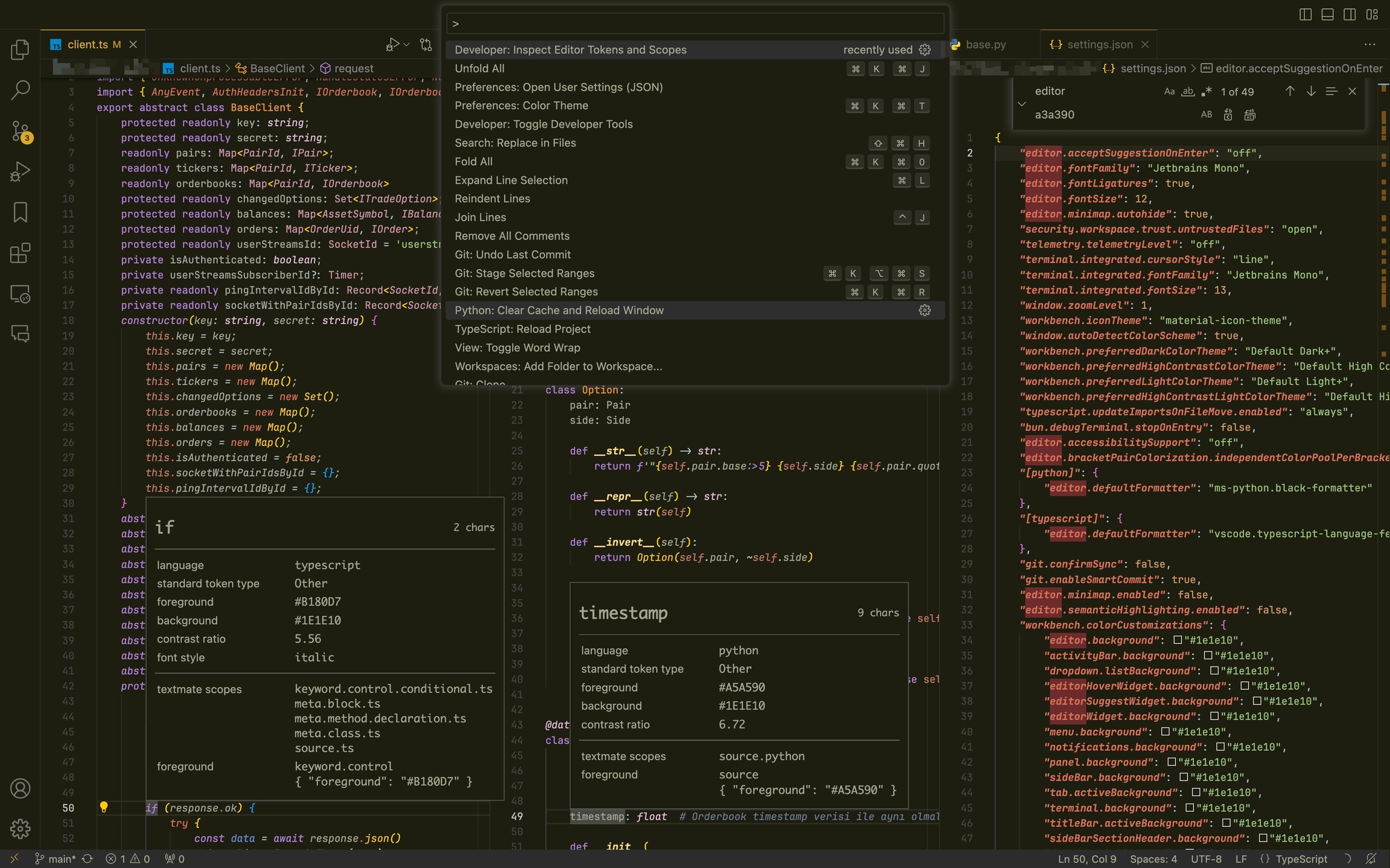Go to next match in find widget
Image resolution: width=1390 pixels, height=868 pixels.
coord(1310,91)
